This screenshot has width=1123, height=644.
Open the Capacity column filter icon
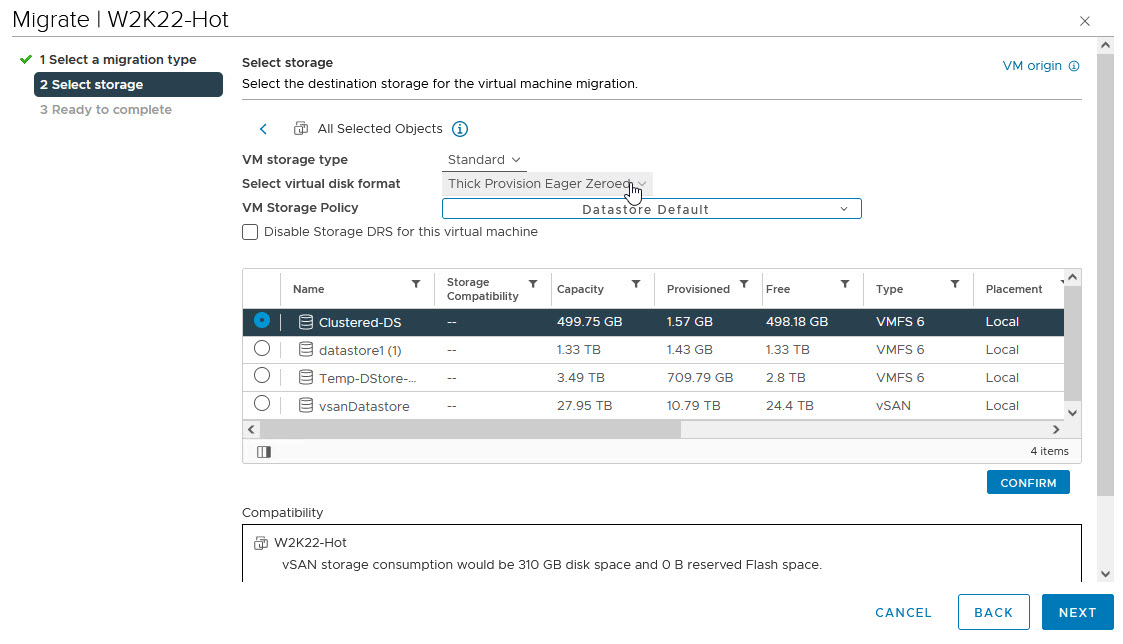click(636, 285)
